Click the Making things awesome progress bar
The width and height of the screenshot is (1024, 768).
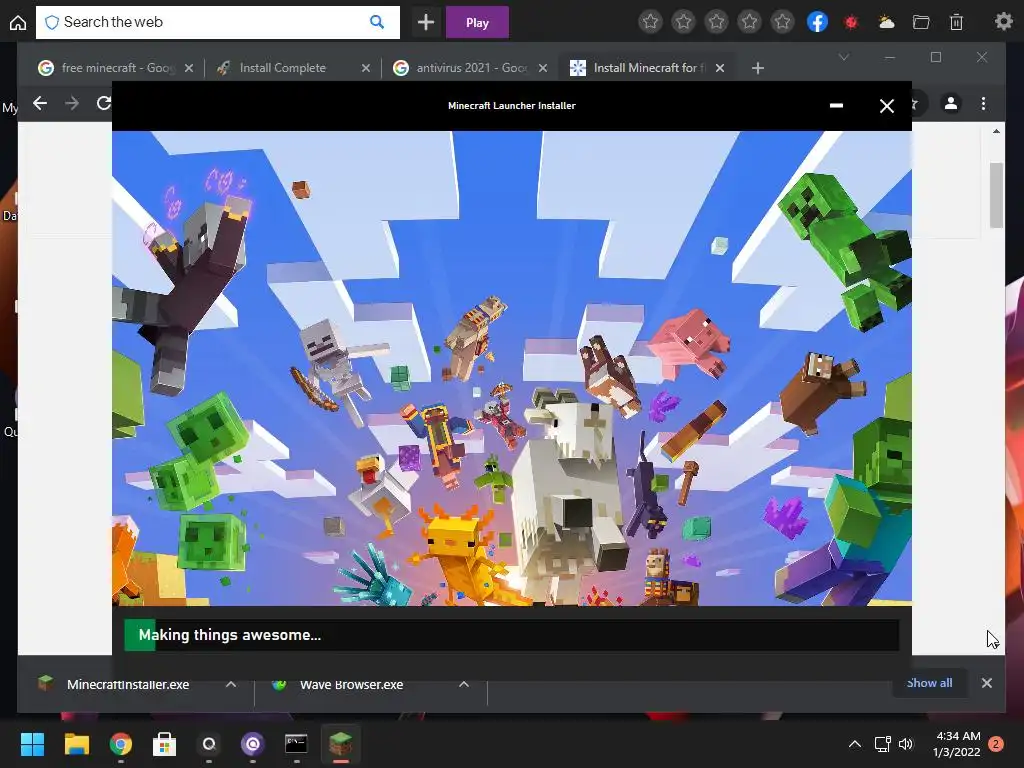point(511,635)
